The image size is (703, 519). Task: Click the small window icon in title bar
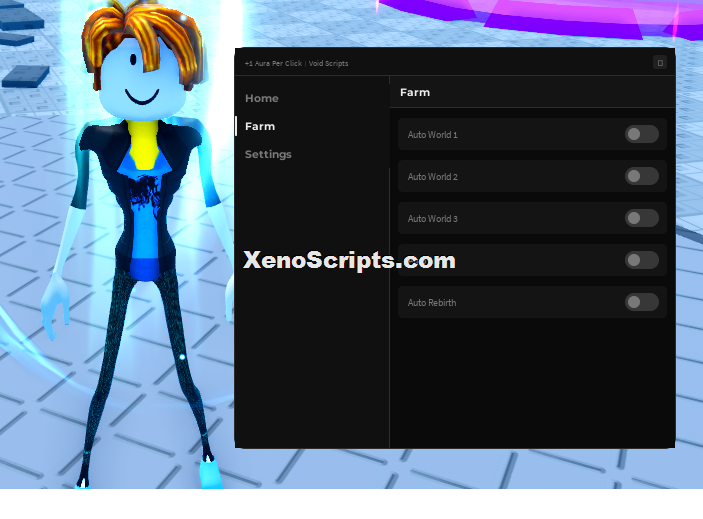(x=660, y=63)
